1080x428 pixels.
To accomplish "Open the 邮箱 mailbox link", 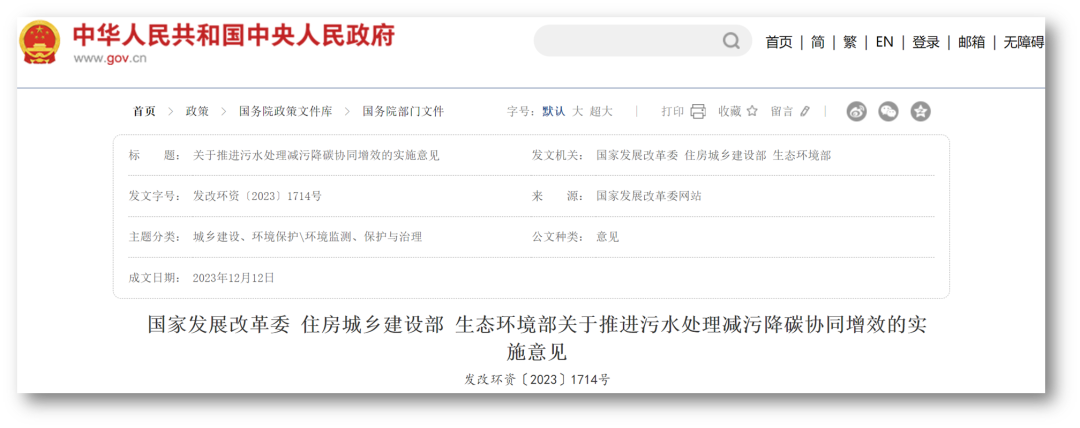I will tap(972, 42).
